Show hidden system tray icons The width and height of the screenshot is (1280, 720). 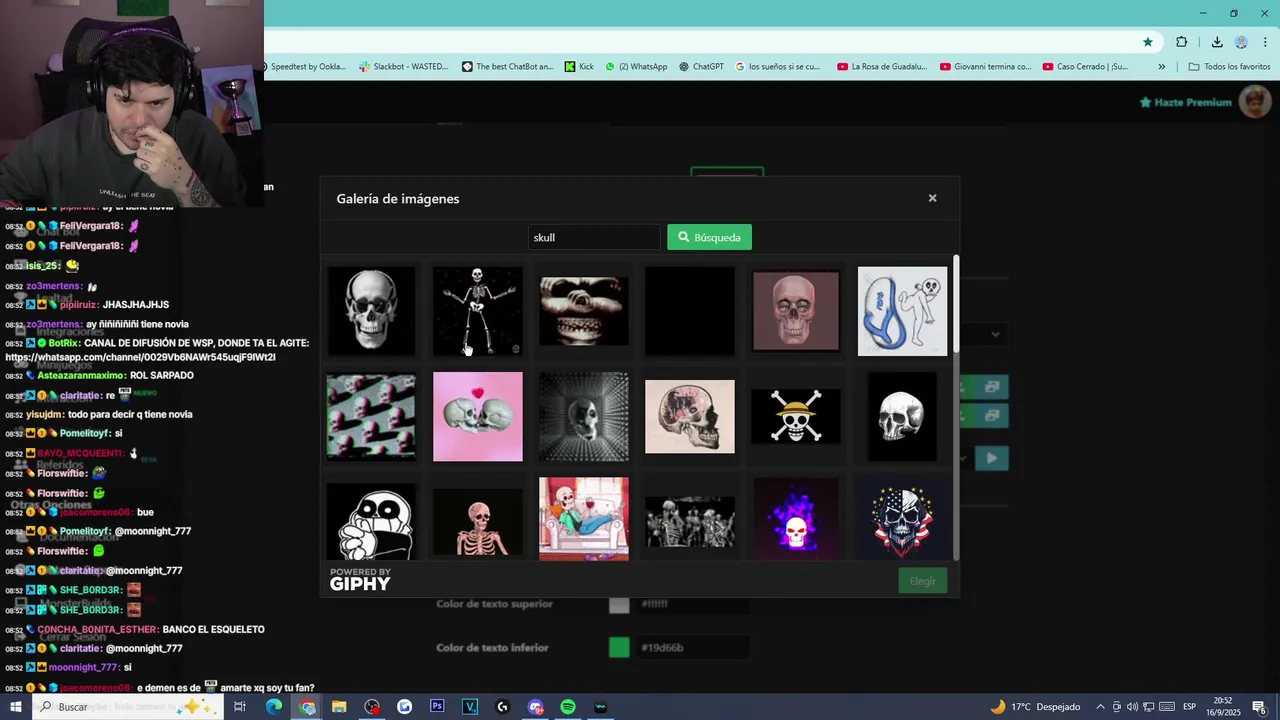click(1100, 707)
